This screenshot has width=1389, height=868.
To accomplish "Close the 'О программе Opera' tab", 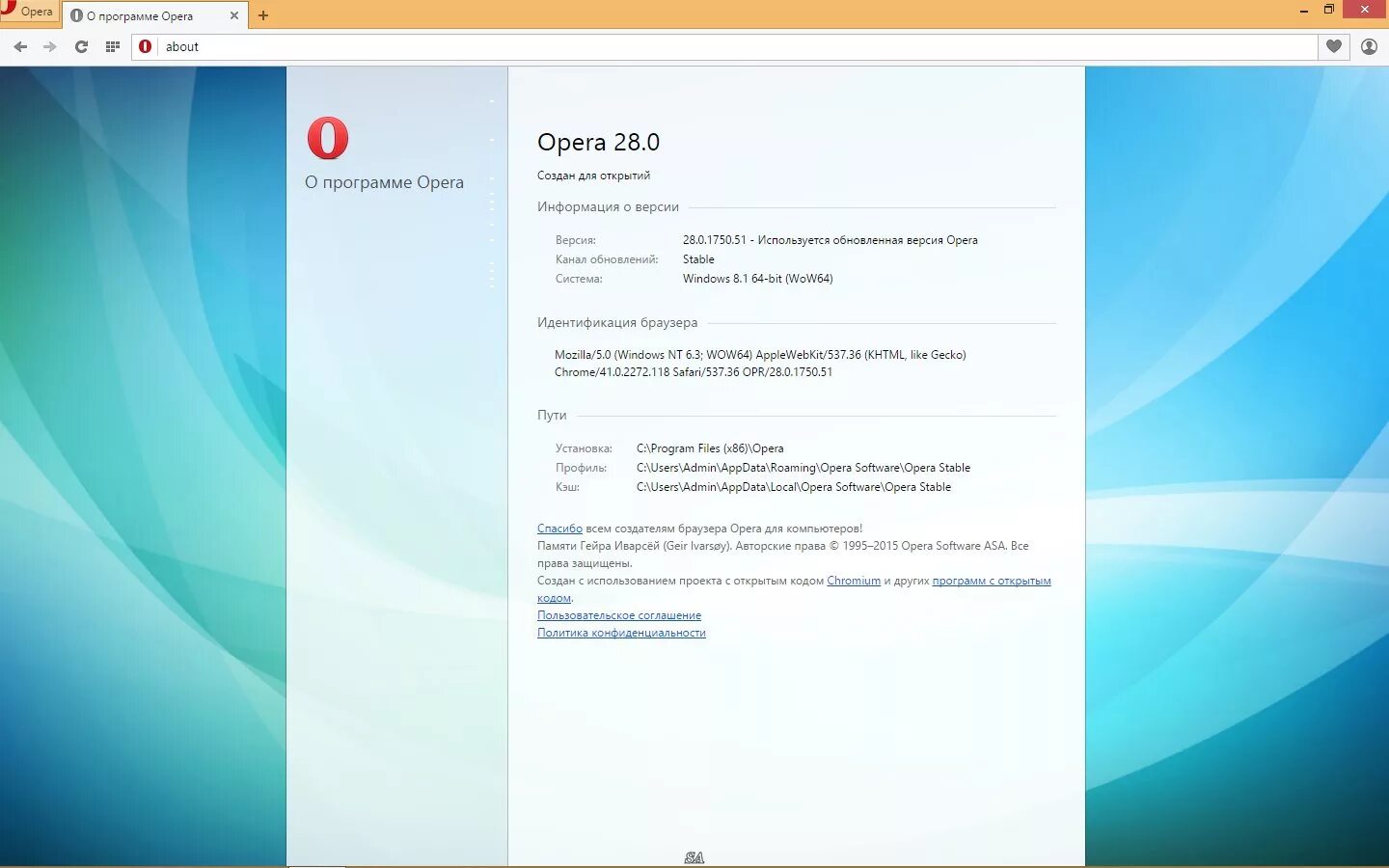I will coord(233,15).
